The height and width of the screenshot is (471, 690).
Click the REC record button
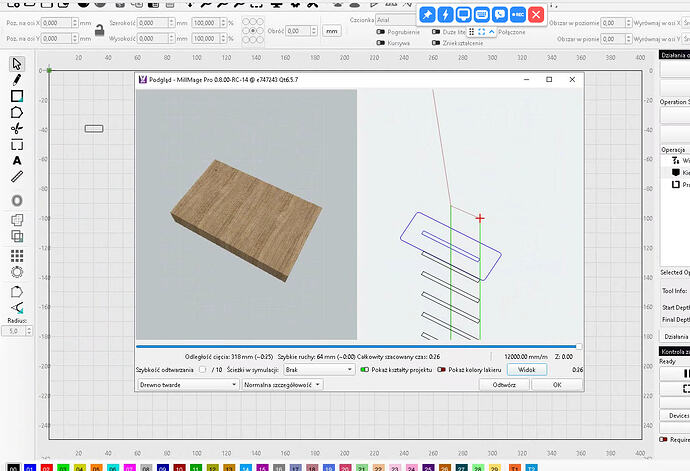pos(518,14)
